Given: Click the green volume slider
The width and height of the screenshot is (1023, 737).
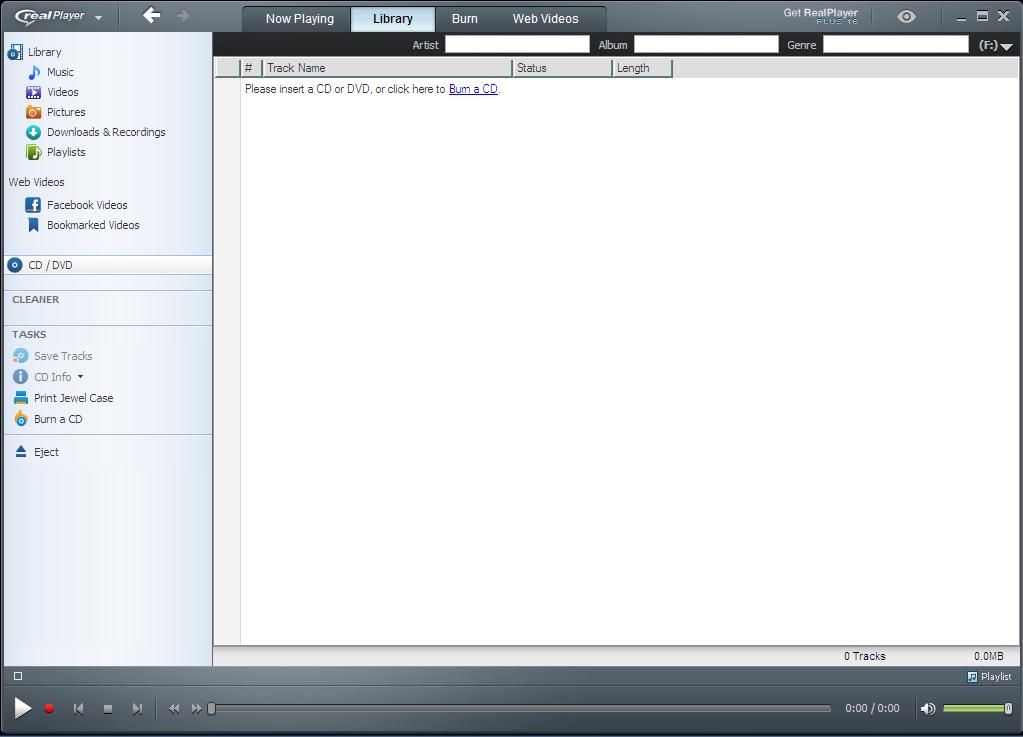Looking at the screenshot, I should point(977,708).
